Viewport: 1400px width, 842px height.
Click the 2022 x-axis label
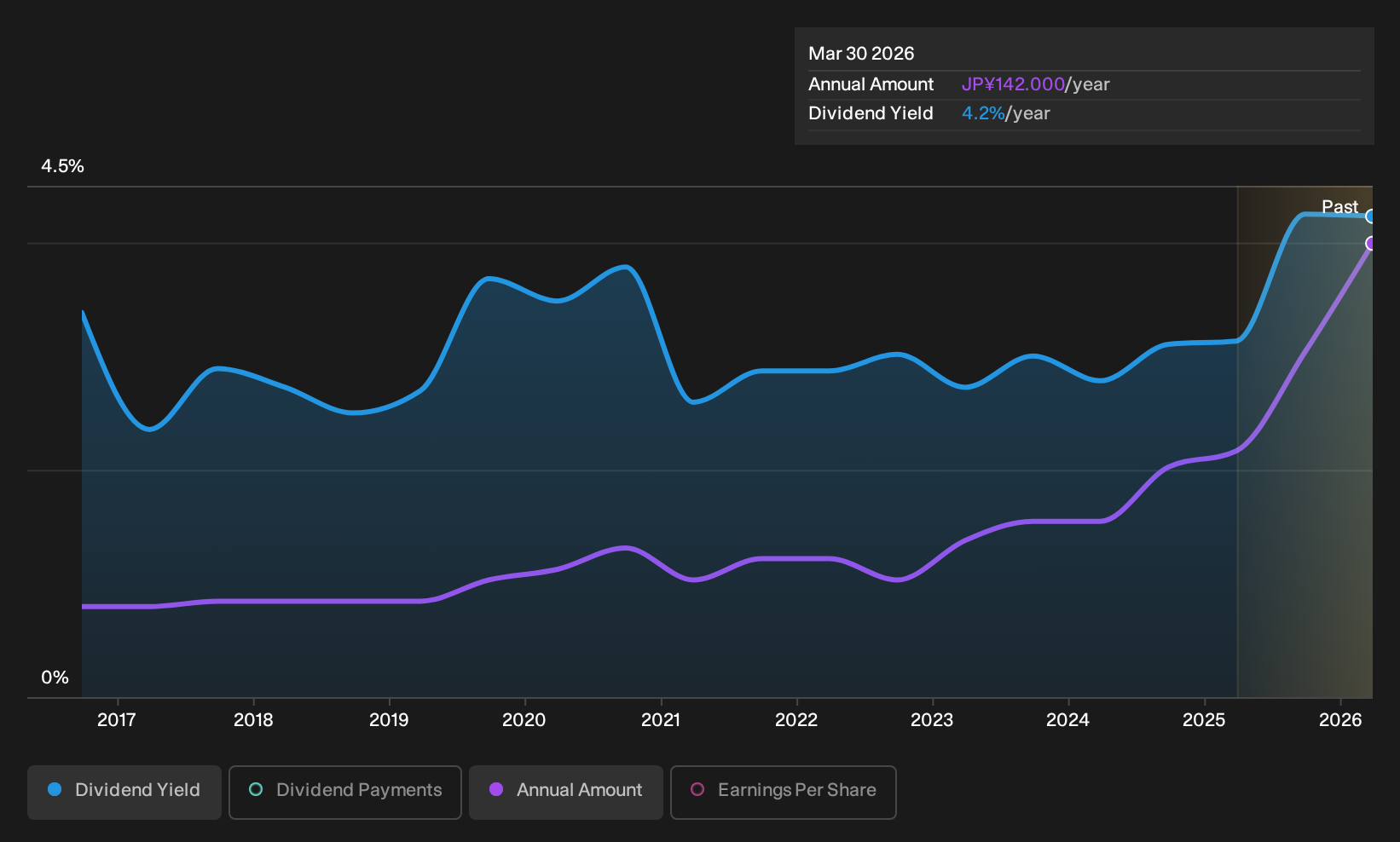pos(796,720)
